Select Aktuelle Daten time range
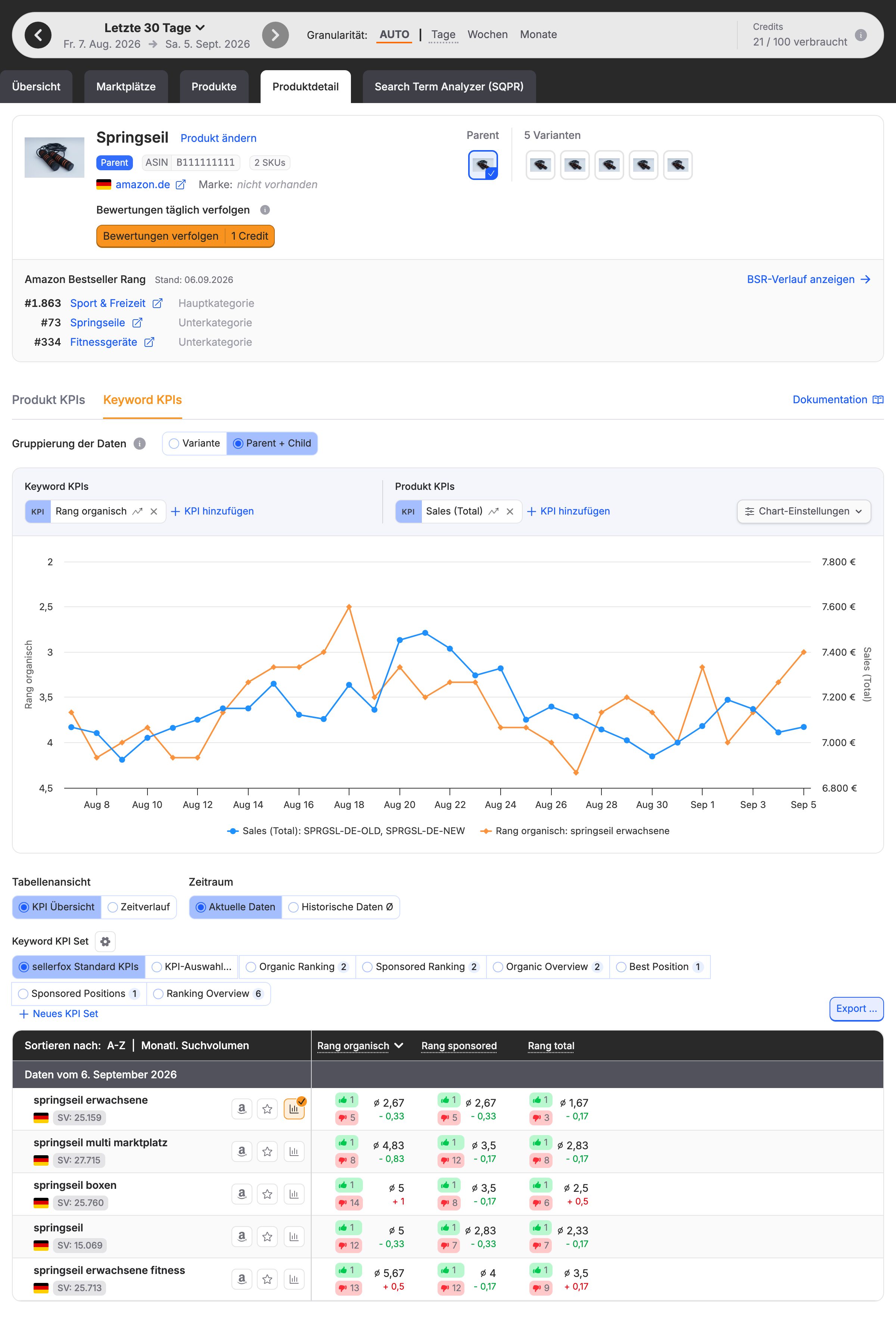The width and height of the screenshot is (896, 1324). pos(236,907)
